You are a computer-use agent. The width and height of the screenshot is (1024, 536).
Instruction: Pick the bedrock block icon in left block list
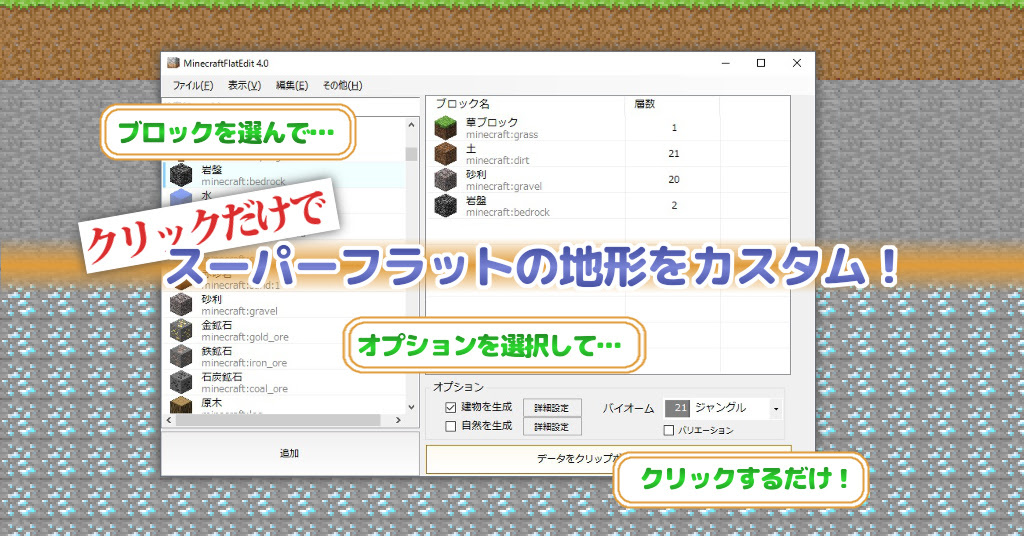181,175
